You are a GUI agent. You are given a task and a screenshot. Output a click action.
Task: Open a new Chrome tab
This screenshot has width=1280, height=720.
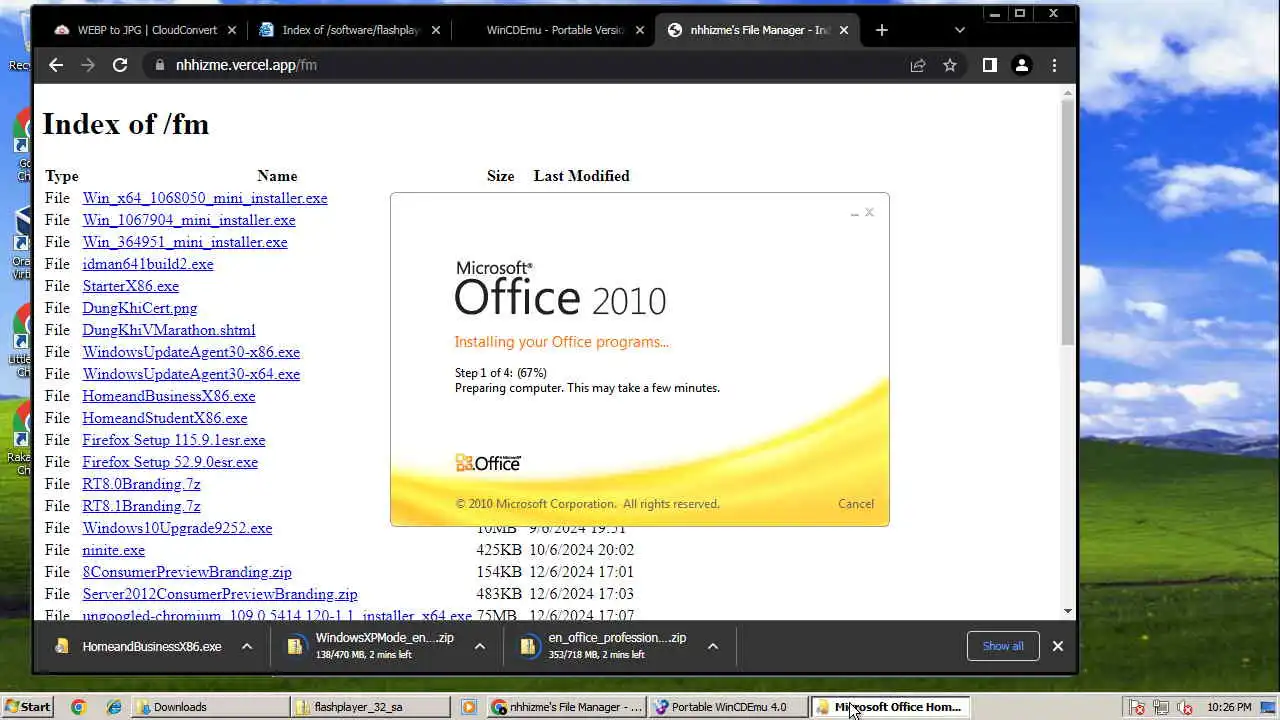pos(881,30)
